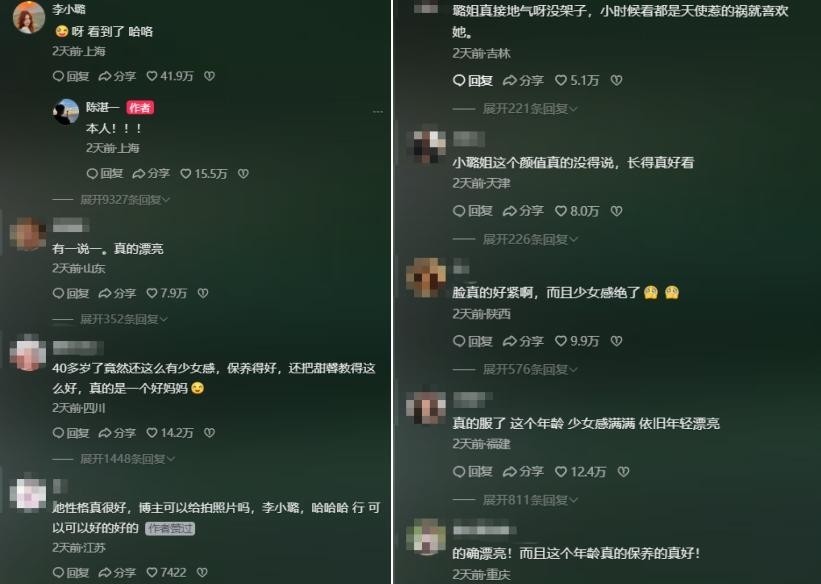This screenshot has height=584, width=821.
Task: Expand the 576 replies under 陕西 comment
Action: (530, 370)
